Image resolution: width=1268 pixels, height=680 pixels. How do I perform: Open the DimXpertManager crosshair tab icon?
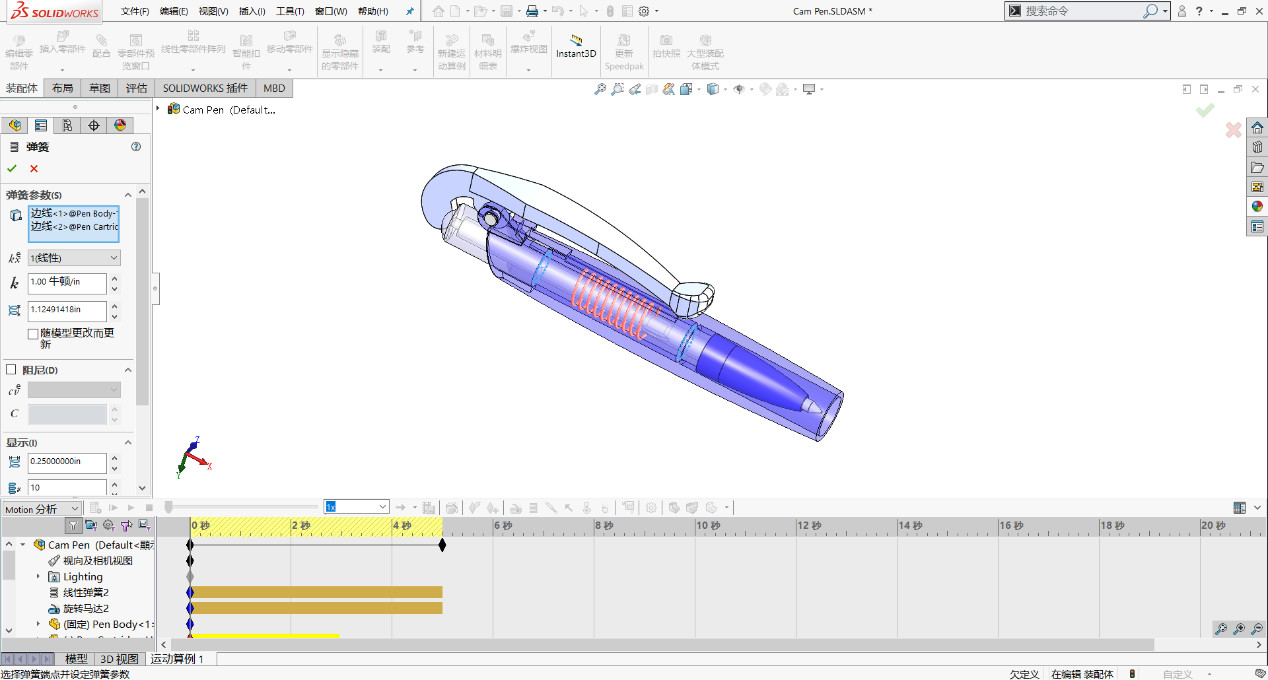(x=94, y=125)
